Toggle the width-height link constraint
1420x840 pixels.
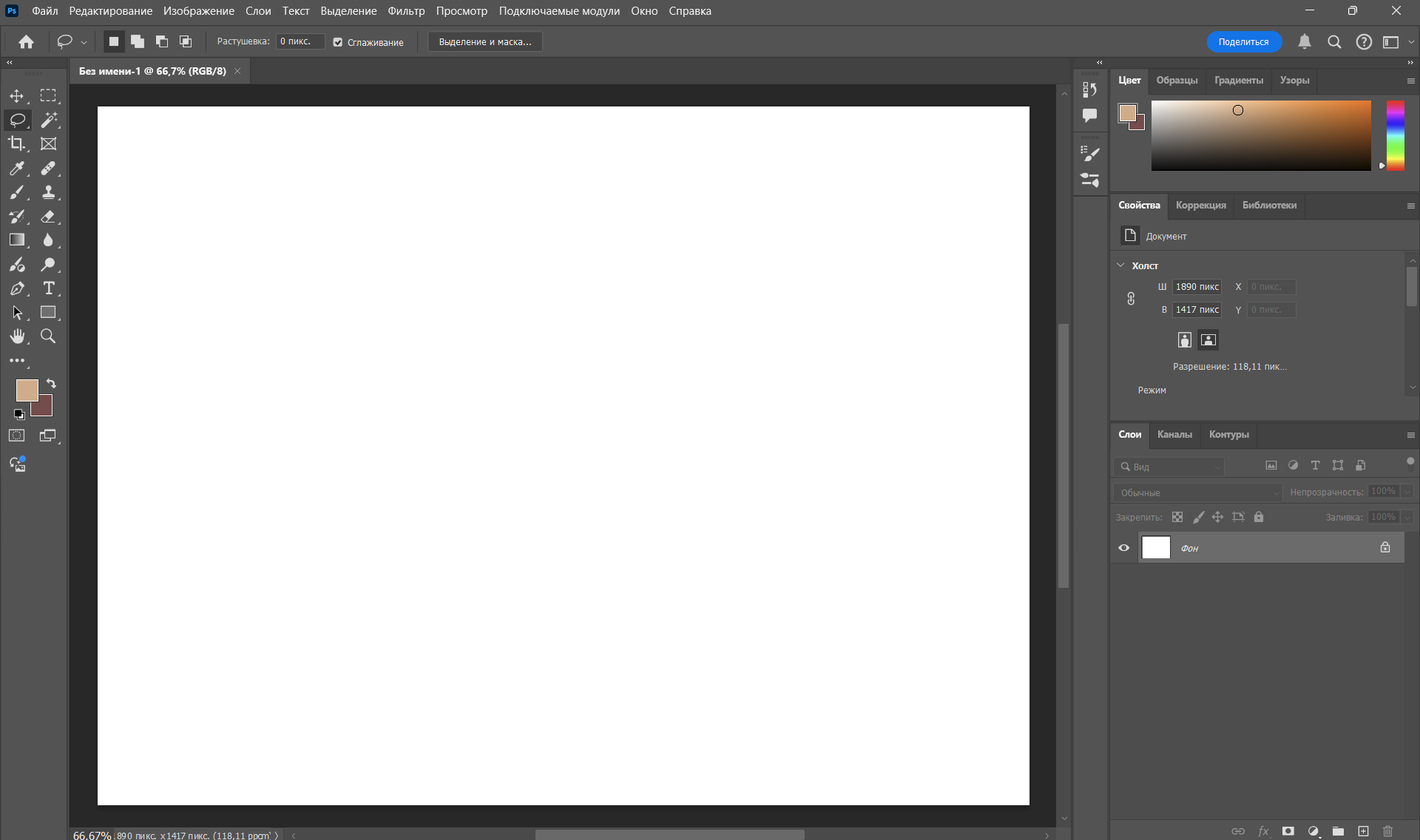pyautogui.click(x=1131, y=298)
